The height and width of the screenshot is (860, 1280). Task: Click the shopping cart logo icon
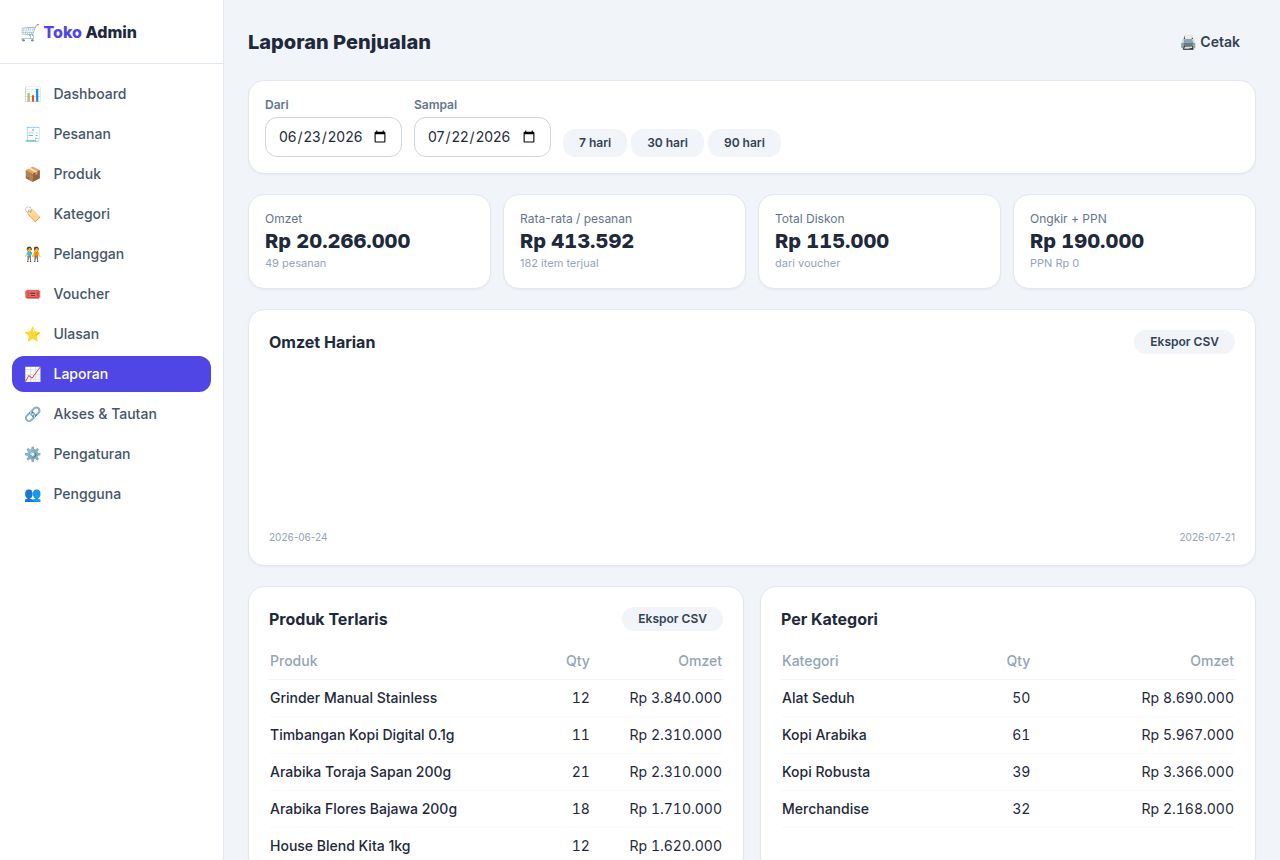click(x=29, y=33)
